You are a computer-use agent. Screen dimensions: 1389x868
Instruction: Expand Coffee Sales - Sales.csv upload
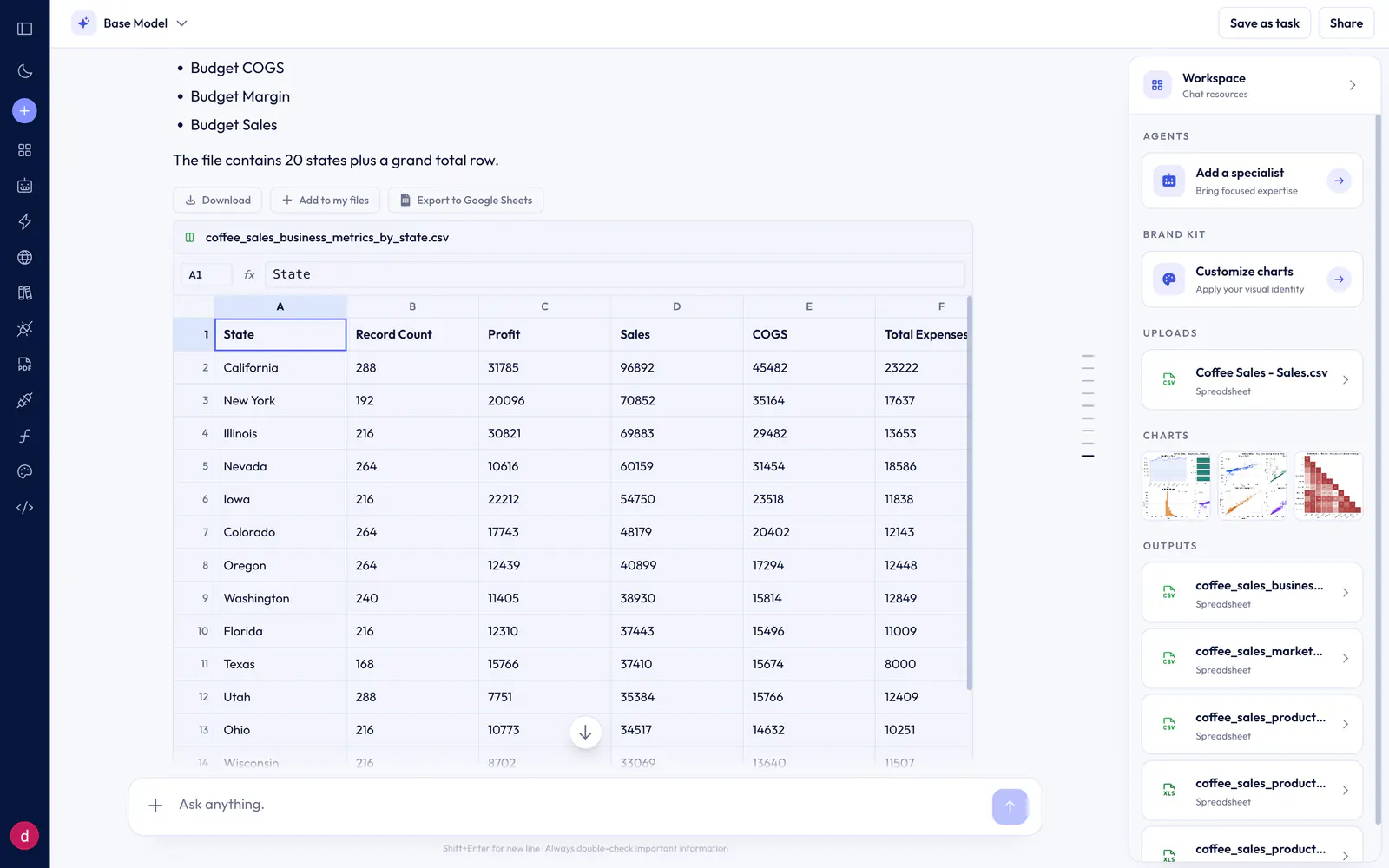click(x=1252, y=380)
